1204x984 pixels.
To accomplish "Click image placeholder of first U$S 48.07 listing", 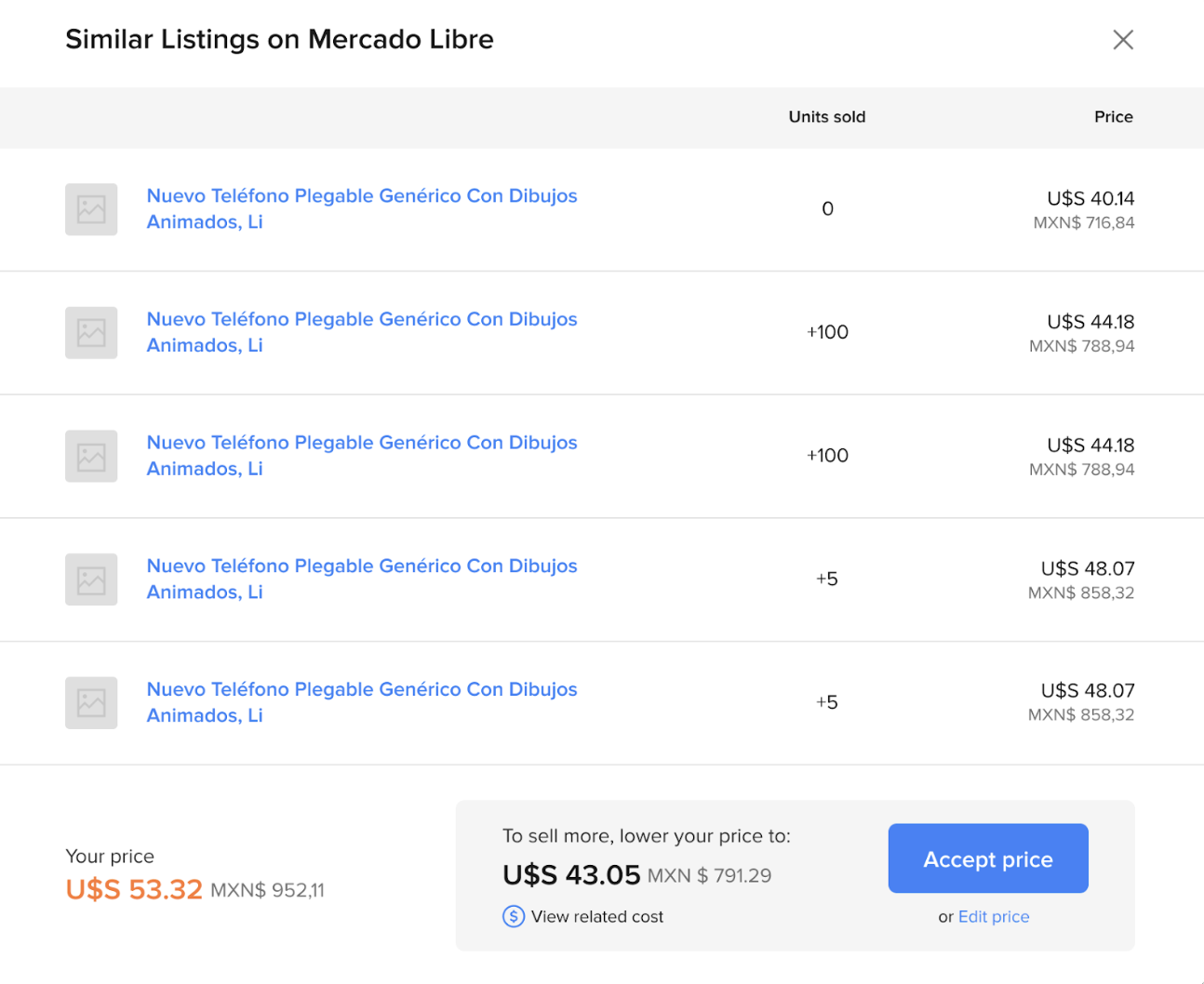I will 91,579.
